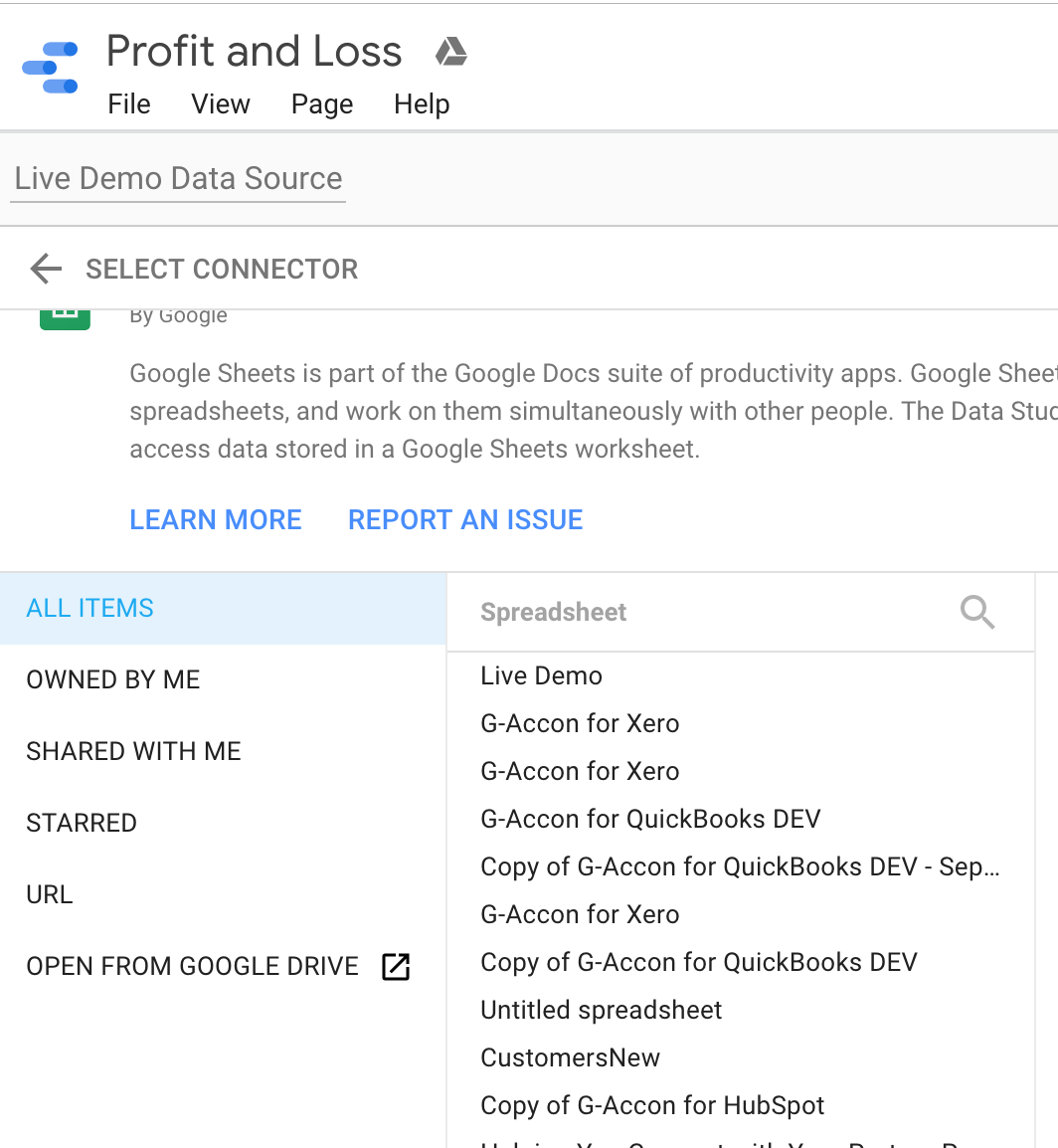Choose OPEN FROM GOOGLE DRIVE option
The width and height of the screenshot is (1058, 1148).
click(223, 966)
